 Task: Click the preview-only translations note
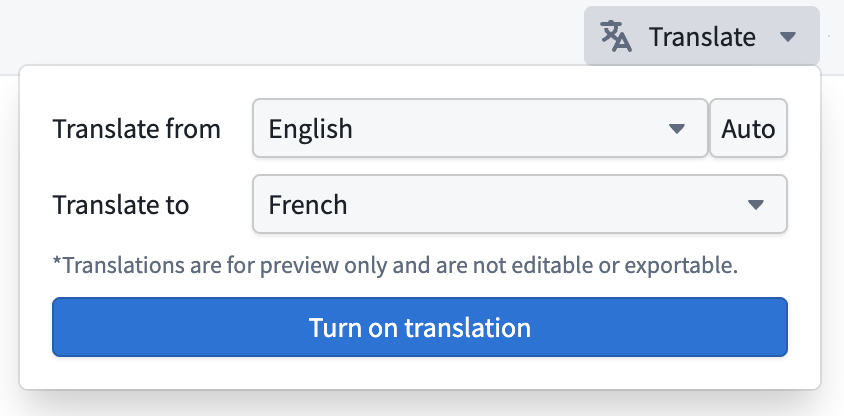395,265
